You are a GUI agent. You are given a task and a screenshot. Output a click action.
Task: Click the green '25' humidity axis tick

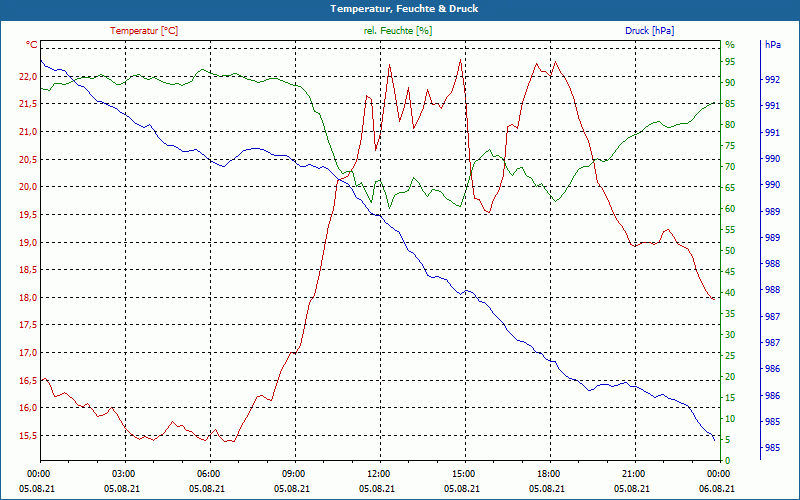click(731, 356)
